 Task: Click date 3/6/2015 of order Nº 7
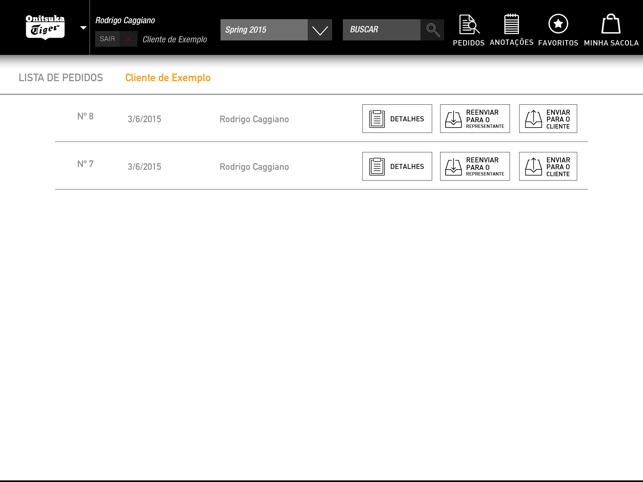[144, 167]
